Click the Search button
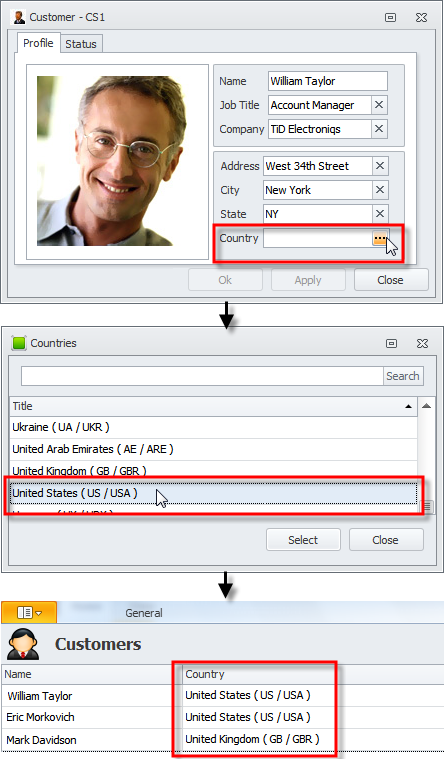 (x=403, y=376)
